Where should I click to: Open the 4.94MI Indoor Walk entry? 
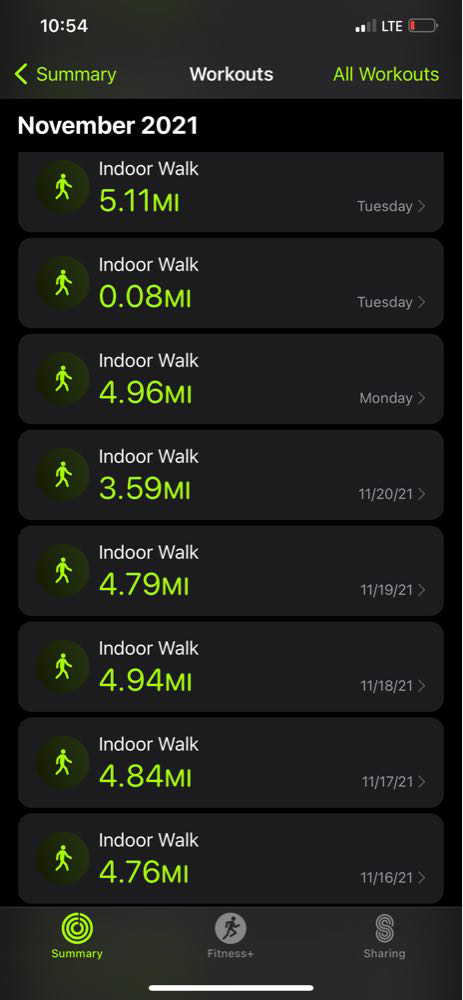coord(231,667)
